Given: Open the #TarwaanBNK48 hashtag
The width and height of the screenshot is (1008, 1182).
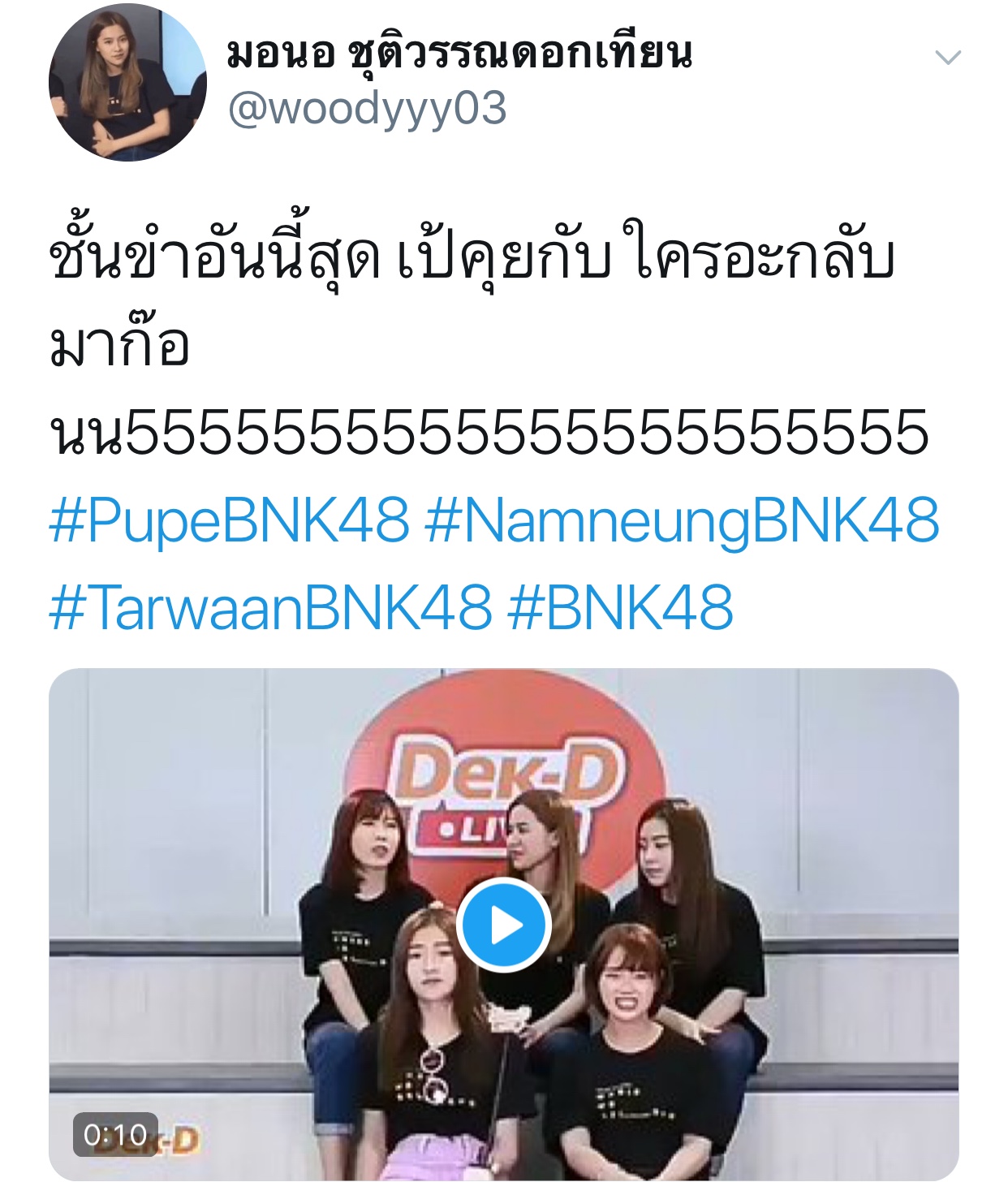Looking at the screenshot, I should click(x=270, y=608).
